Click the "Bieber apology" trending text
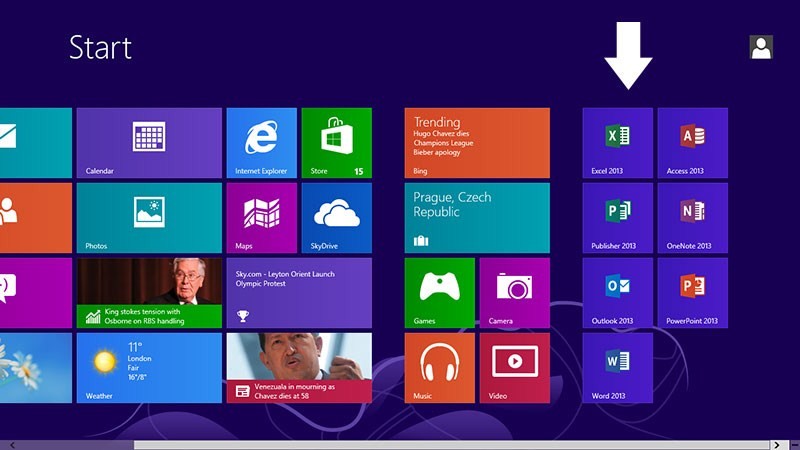 437,152
